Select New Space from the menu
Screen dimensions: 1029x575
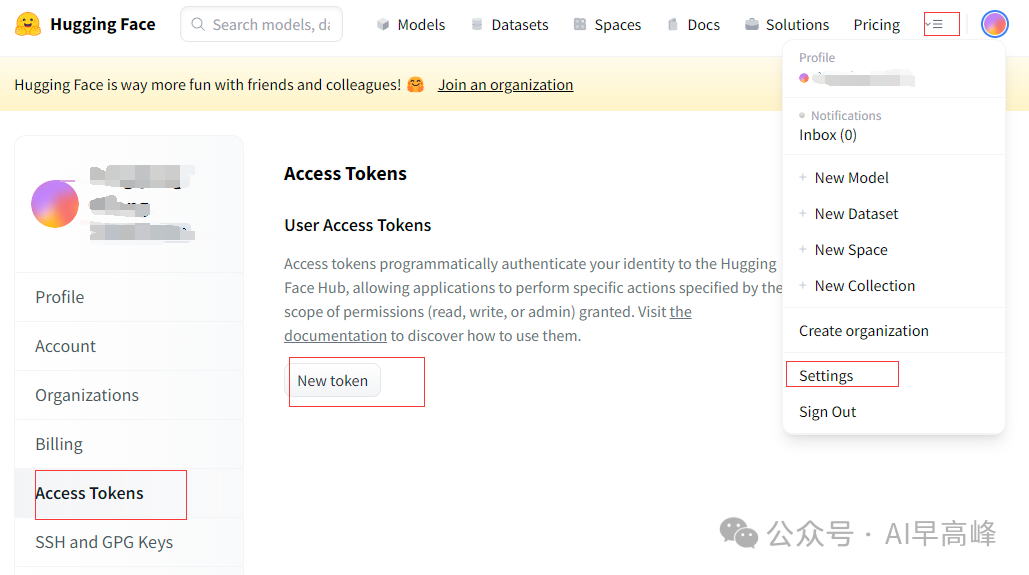tap(851, 250)
